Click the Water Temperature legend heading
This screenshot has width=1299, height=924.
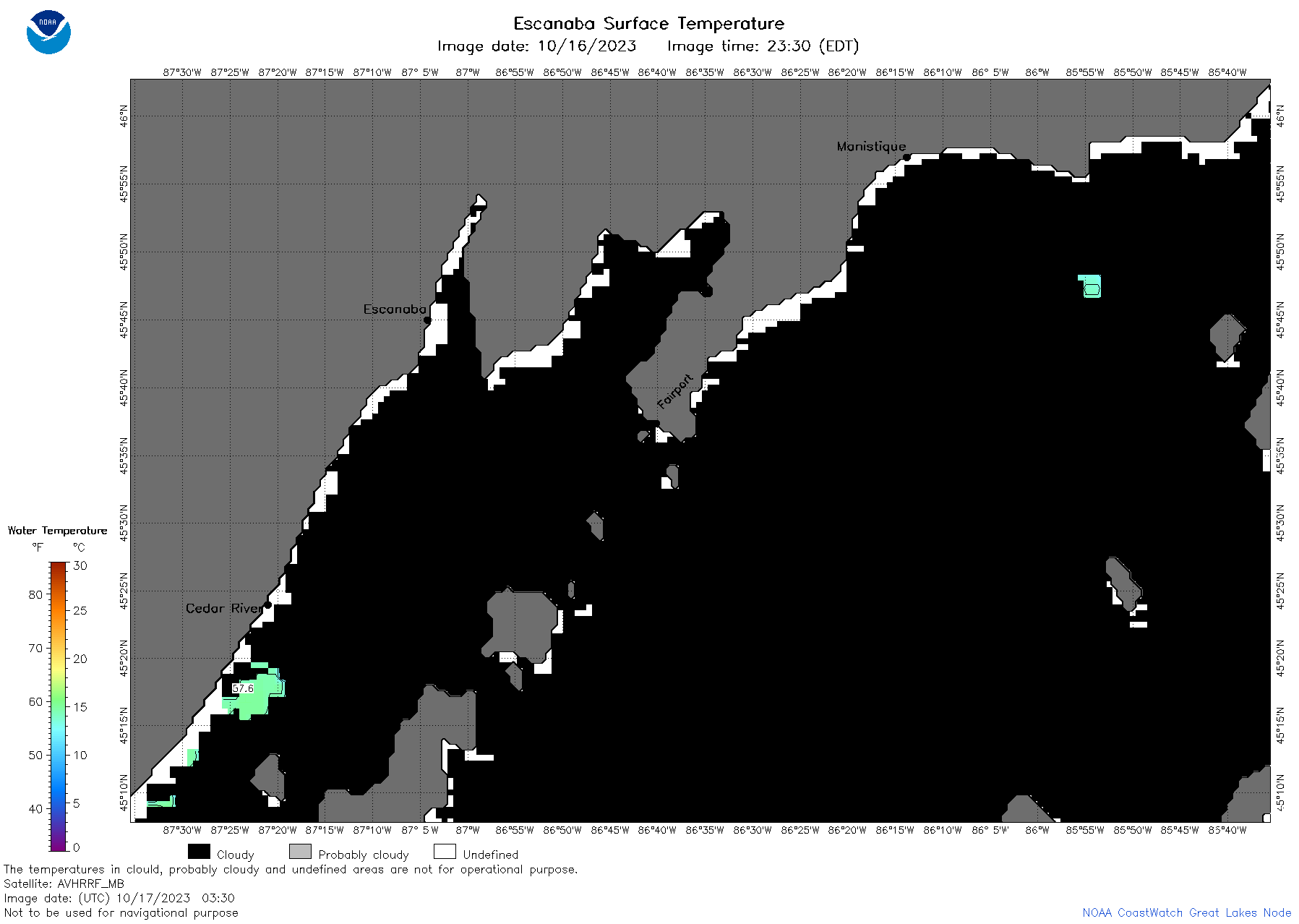tap(57, 531)
